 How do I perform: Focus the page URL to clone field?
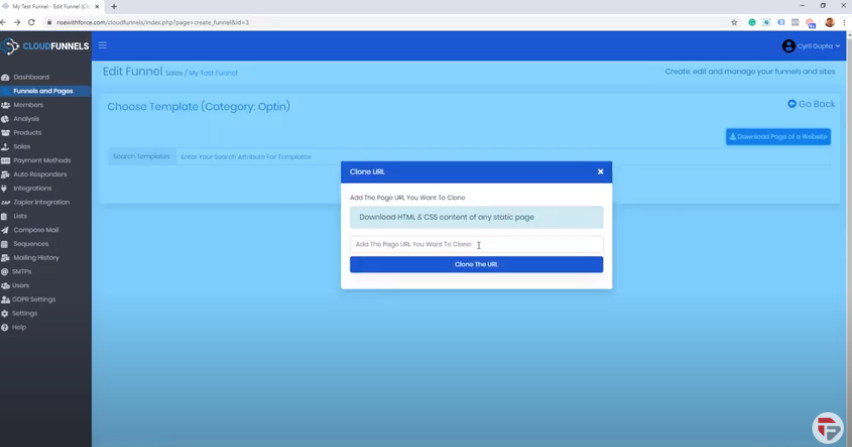tap(476, 245)
